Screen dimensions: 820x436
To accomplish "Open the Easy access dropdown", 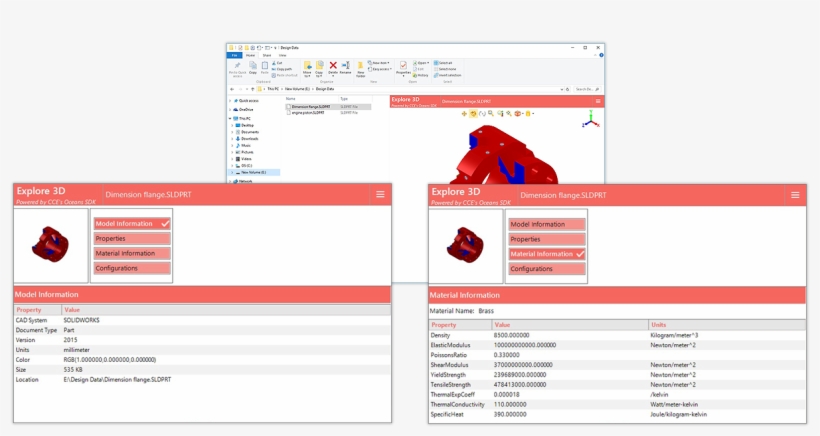I will click(x=380, y=69).
